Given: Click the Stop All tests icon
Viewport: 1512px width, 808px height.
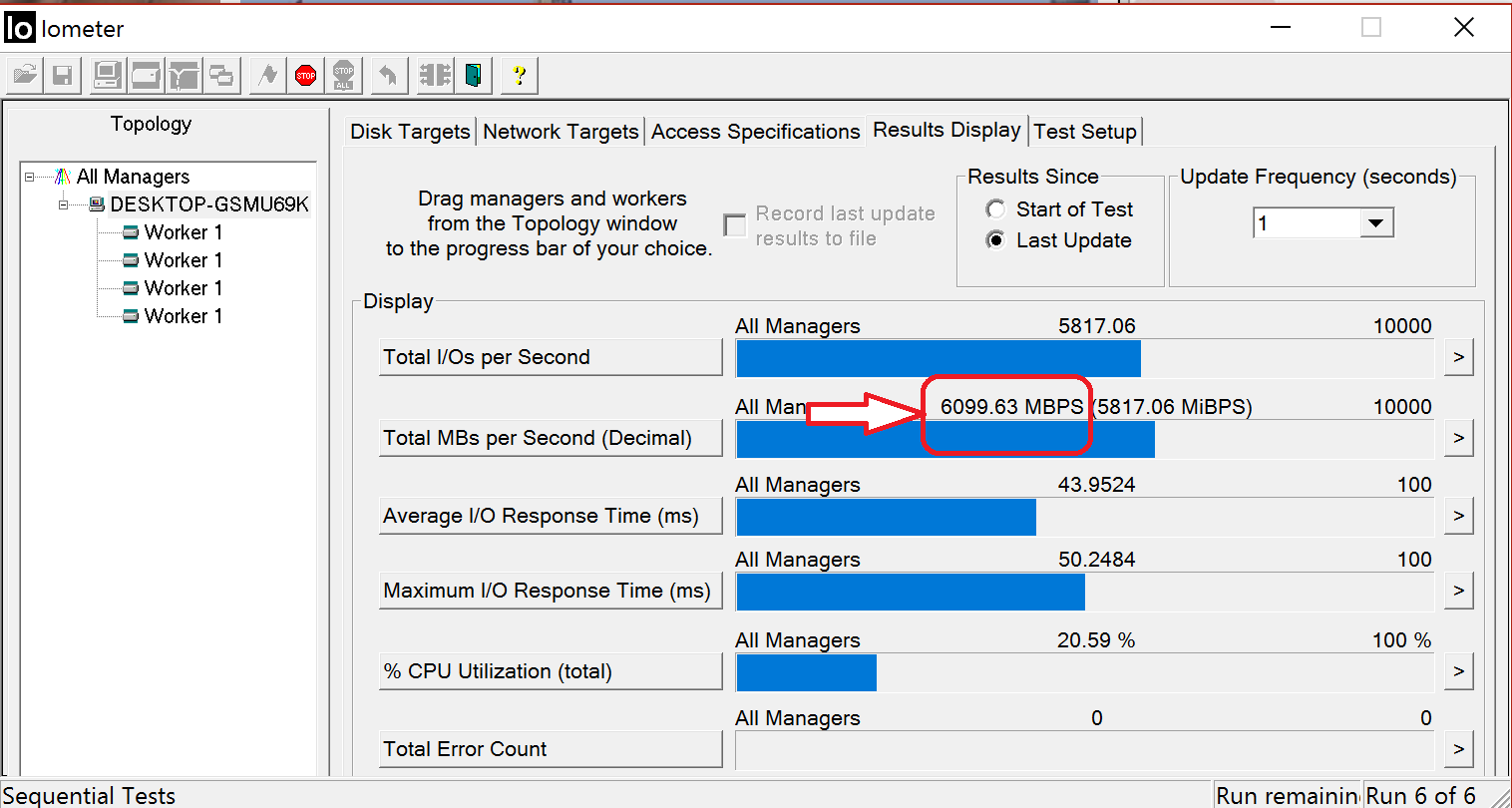Looking at the screenshot, I should [x=344, y=75].
